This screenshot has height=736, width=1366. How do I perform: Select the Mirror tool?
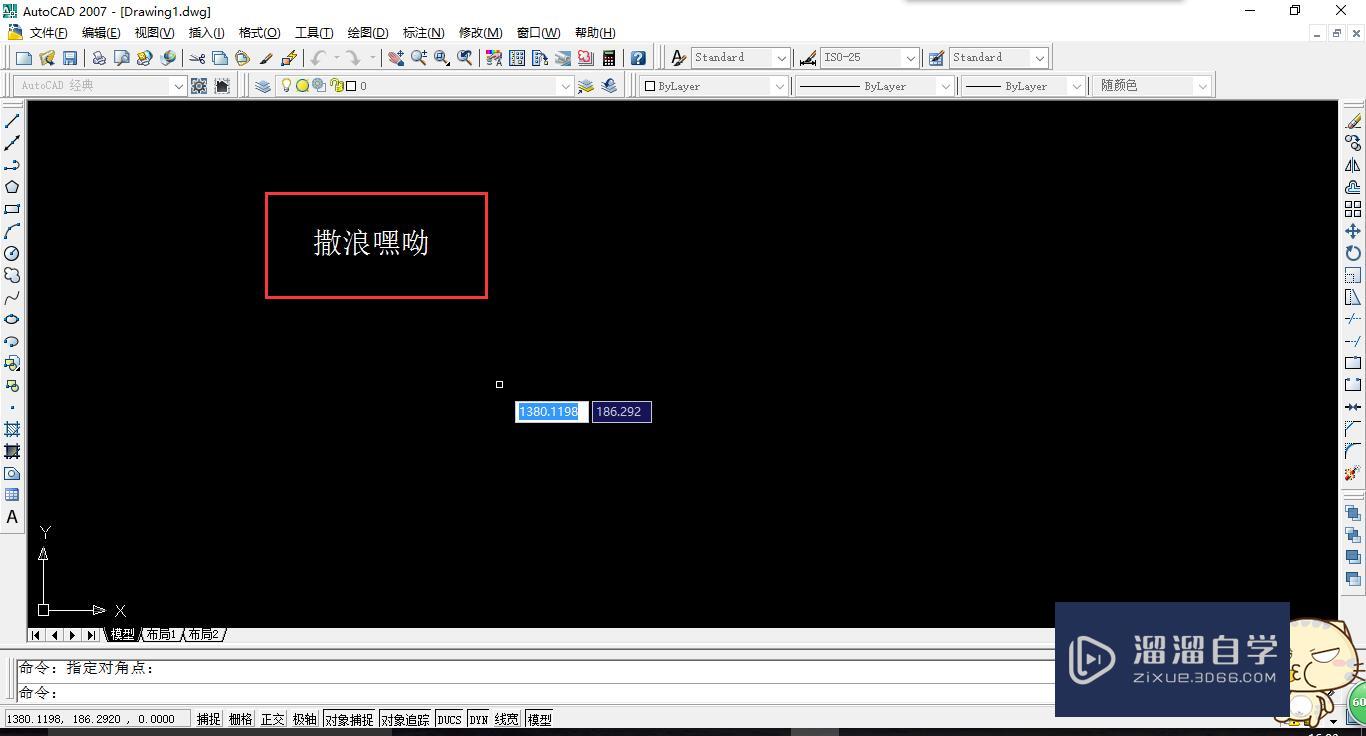click(x=1353, y=165)
